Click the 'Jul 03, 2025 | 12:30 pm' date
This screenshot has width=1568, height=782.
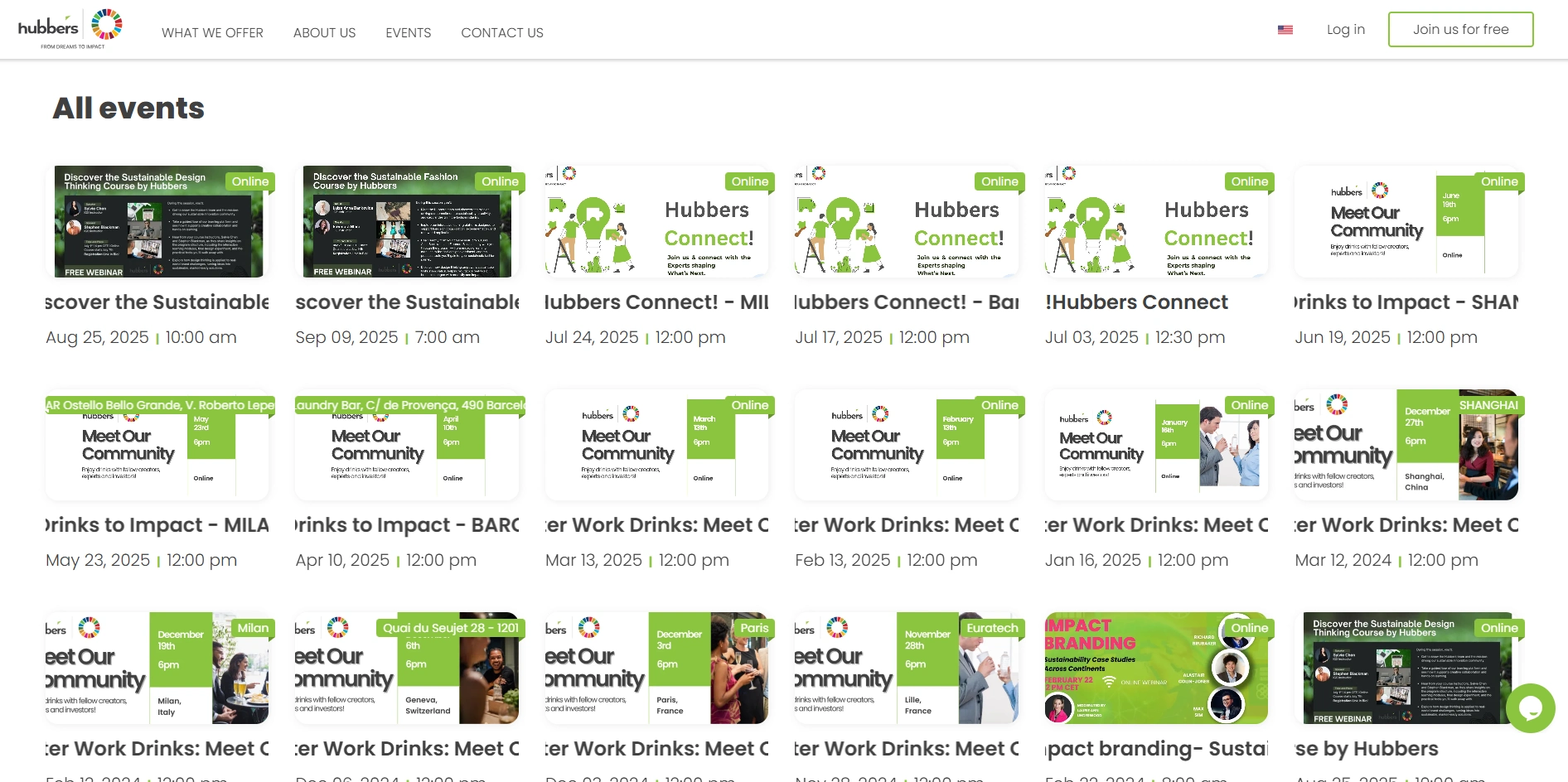pyautogui.click(x=1135, y=337)
